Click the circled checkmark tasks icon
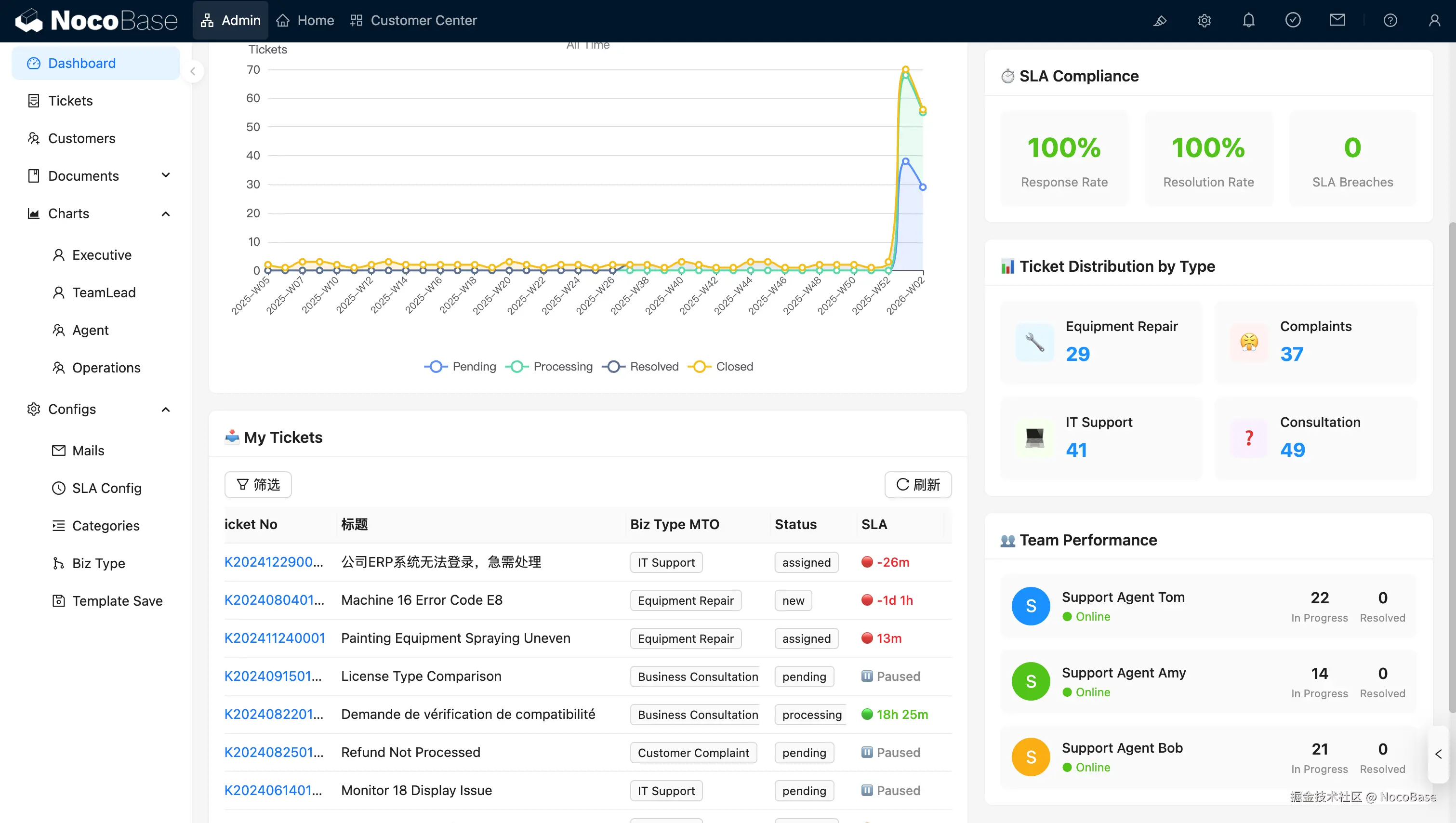This screenshot has height=823, width=1456. (x=1293, y=21)
